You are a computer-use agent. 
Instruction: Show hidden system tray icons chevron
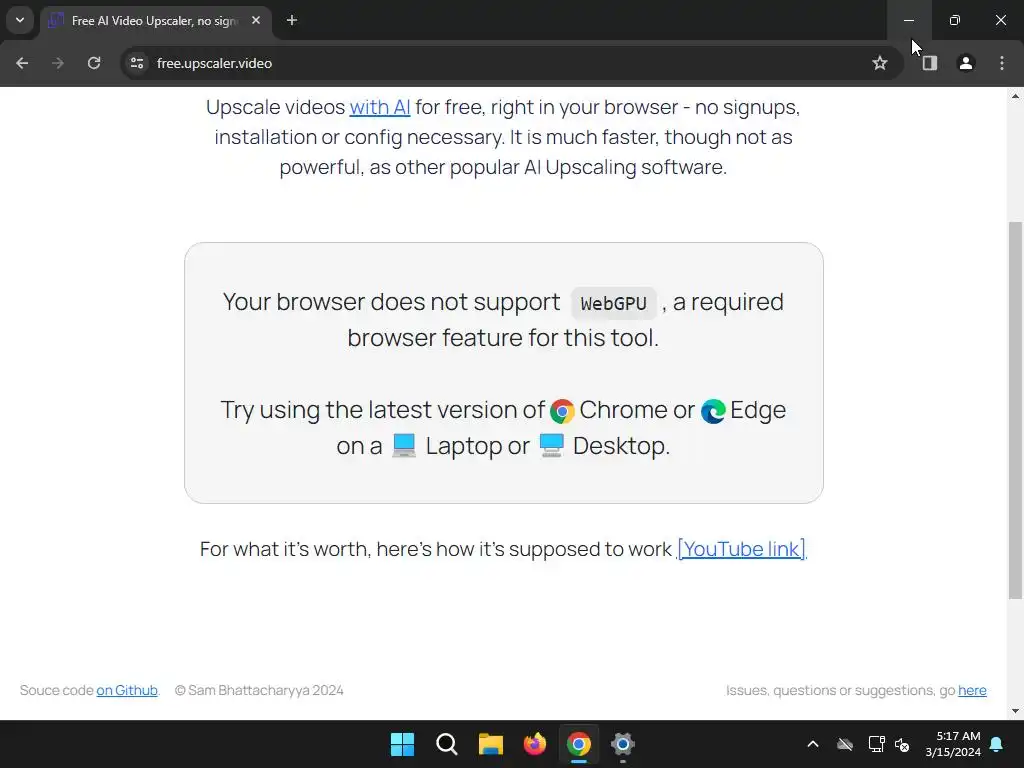812,744
